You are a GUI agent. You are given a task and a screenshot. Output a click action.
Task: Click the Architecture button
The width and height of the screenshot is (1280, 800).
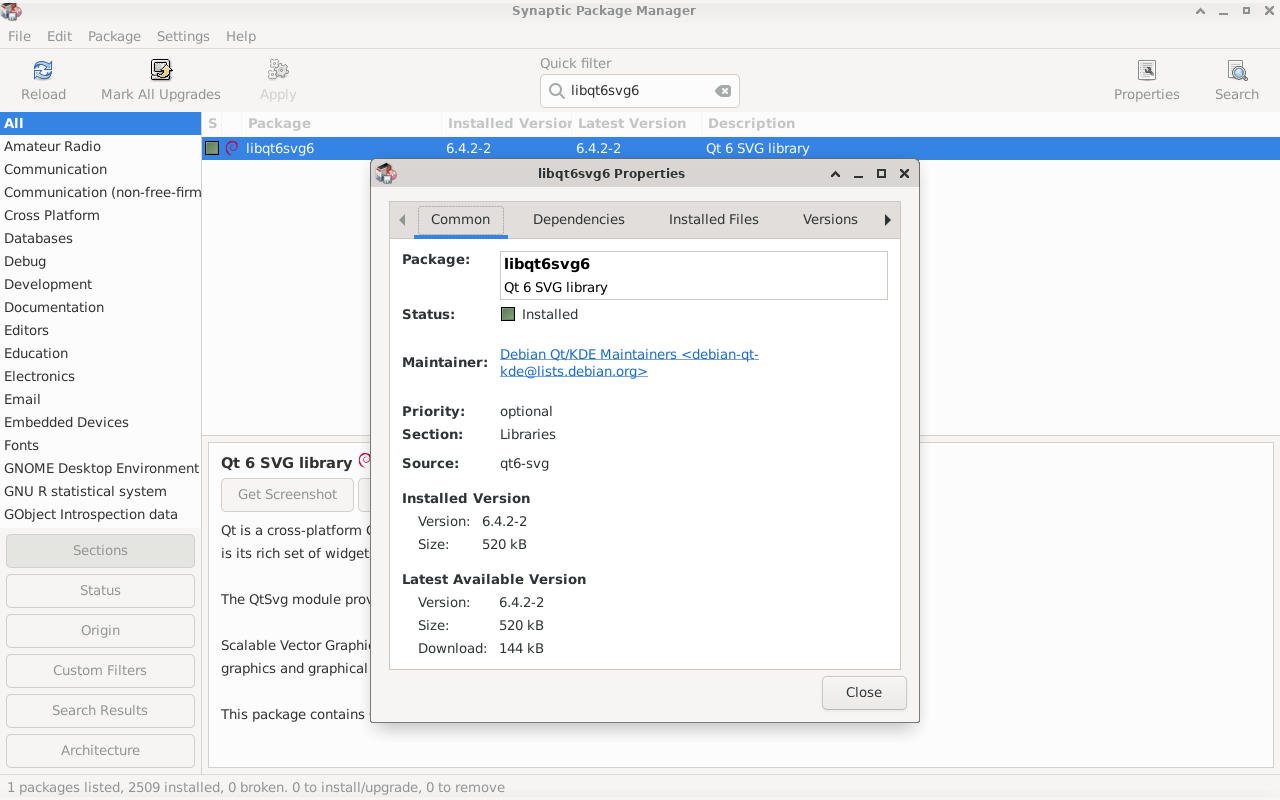tap(100, 750)
